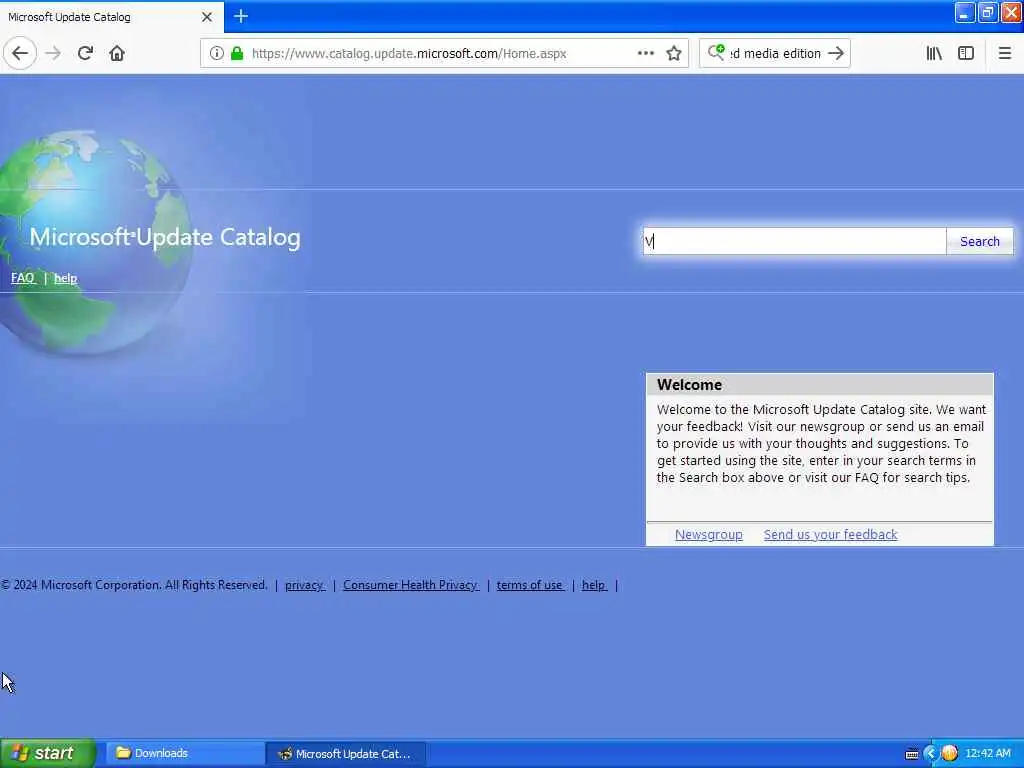Toggle the sidebar view icon

[966, 54]
